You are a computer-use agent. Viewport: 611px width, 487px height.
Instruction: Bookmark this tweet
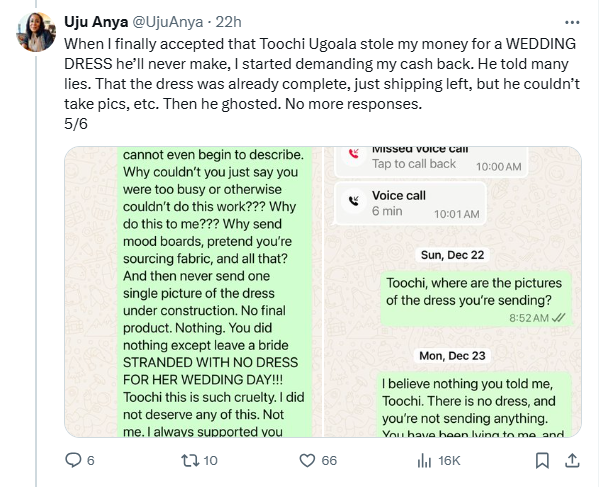(x=541, y=461)
